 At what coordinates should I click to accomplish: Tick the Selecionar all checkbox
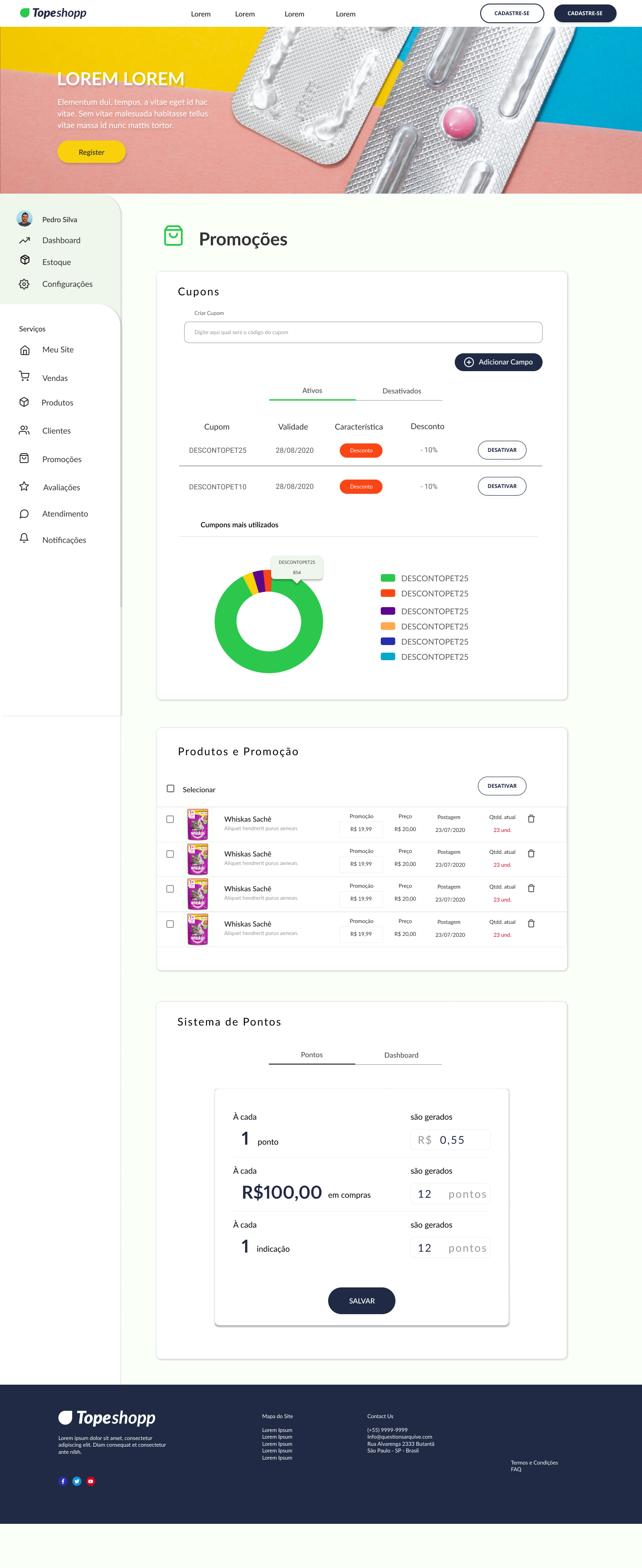pos(170,788)
